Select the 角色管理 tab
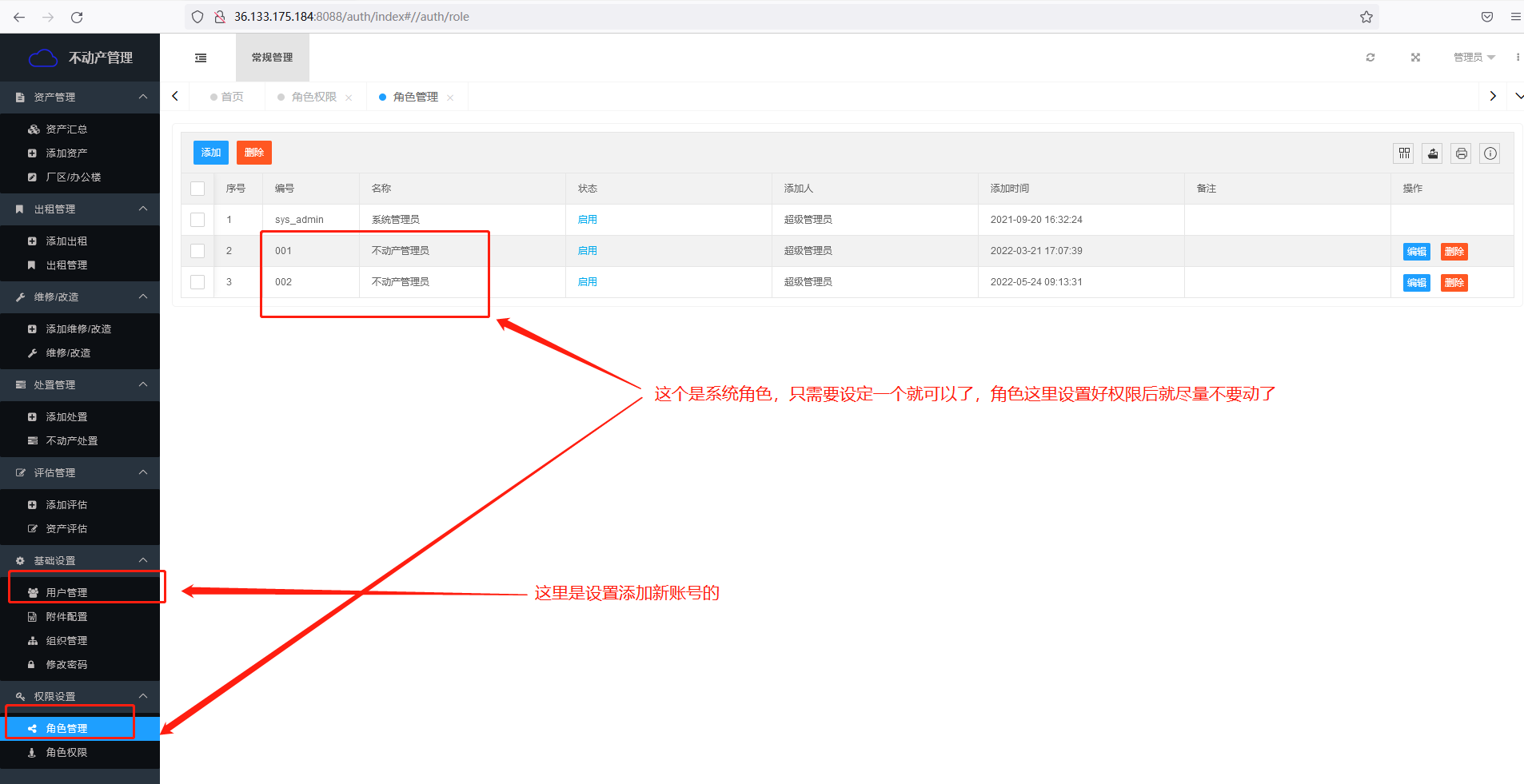This screenshot has width=1524, height=784. pyautogui.click(x=416, y=97)
